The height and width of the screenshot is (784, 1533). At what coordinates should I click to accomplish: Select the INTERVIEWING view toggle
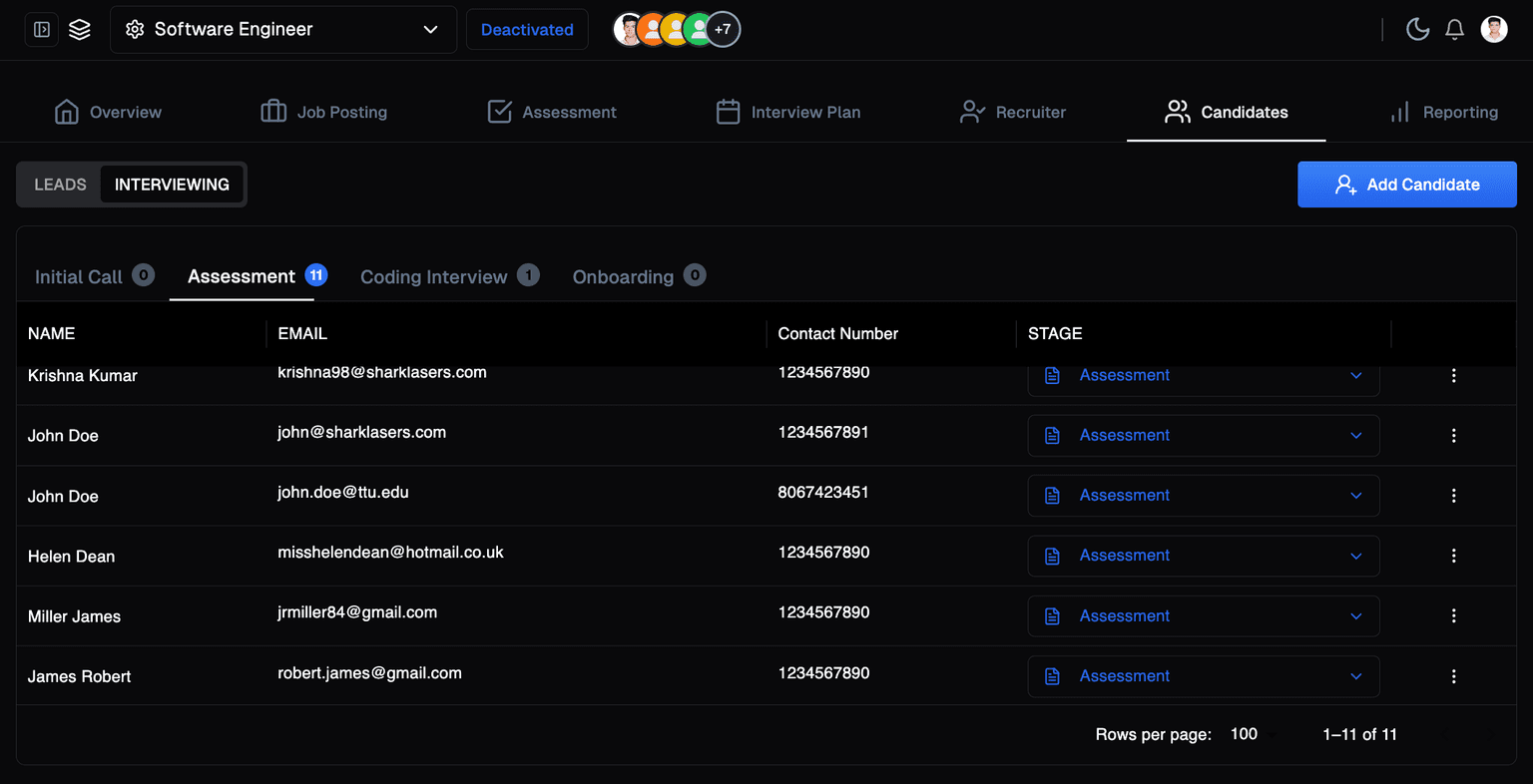172,185
